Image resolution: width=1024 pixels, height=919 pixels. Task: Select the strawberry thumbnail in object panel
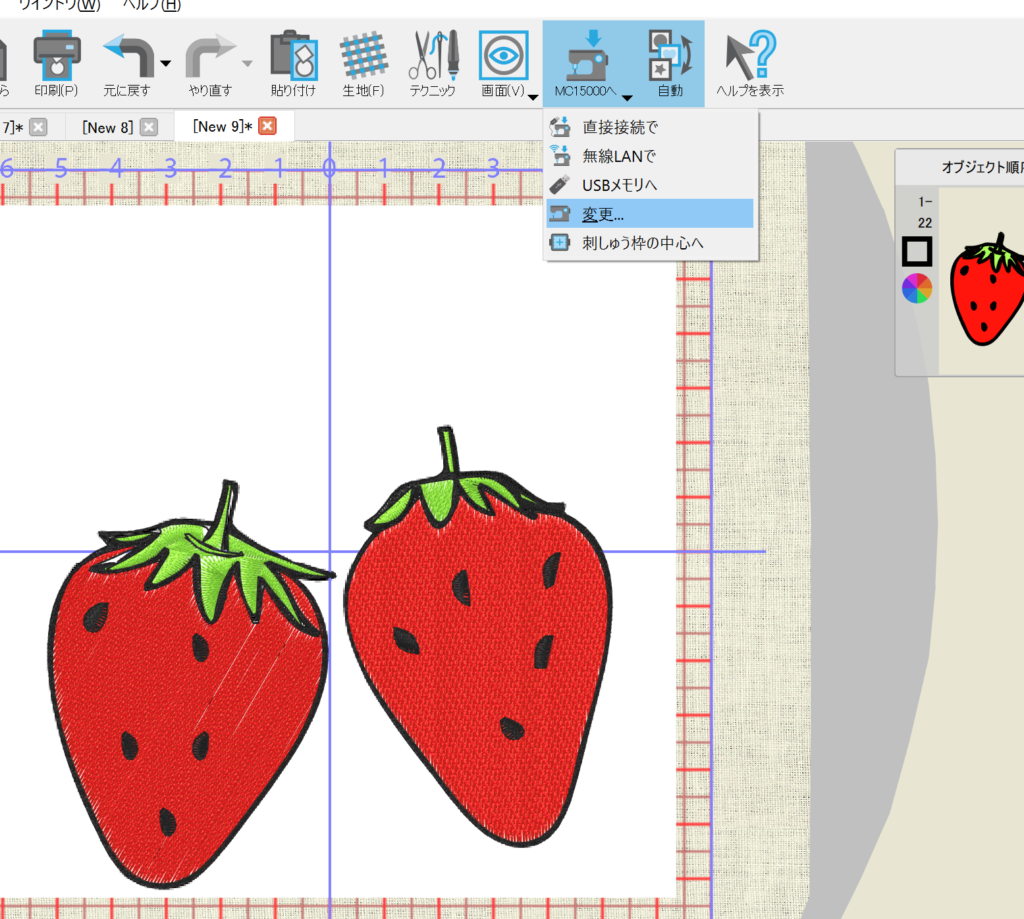click(x=988, y=292)
